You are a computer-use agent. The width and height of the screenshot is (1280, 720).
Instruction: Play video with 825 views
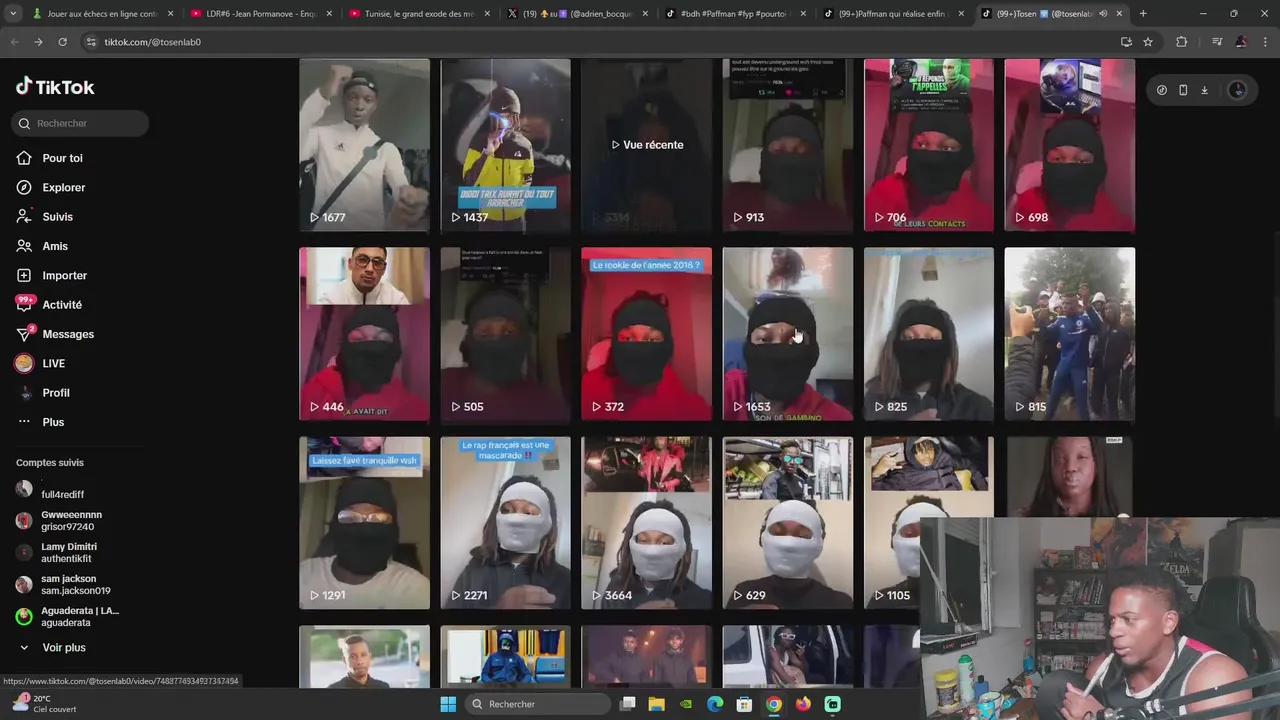click(929, 334)
